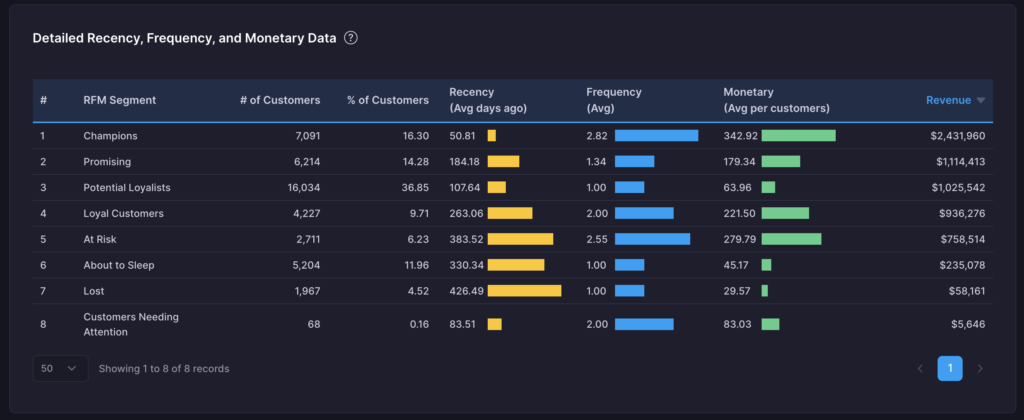Click the frequency value 2.82
The width and height of the screenshot is (1024, 420).
click(597, 136)
